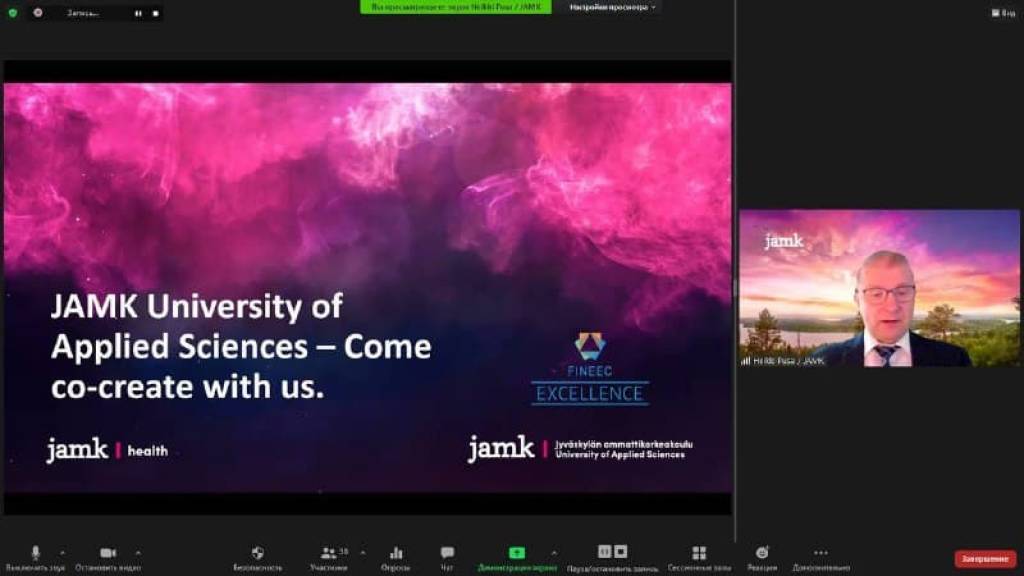The image size is (1024, 576).
Task: Stop video using the camera icon
Action: [x=108, y=553]
